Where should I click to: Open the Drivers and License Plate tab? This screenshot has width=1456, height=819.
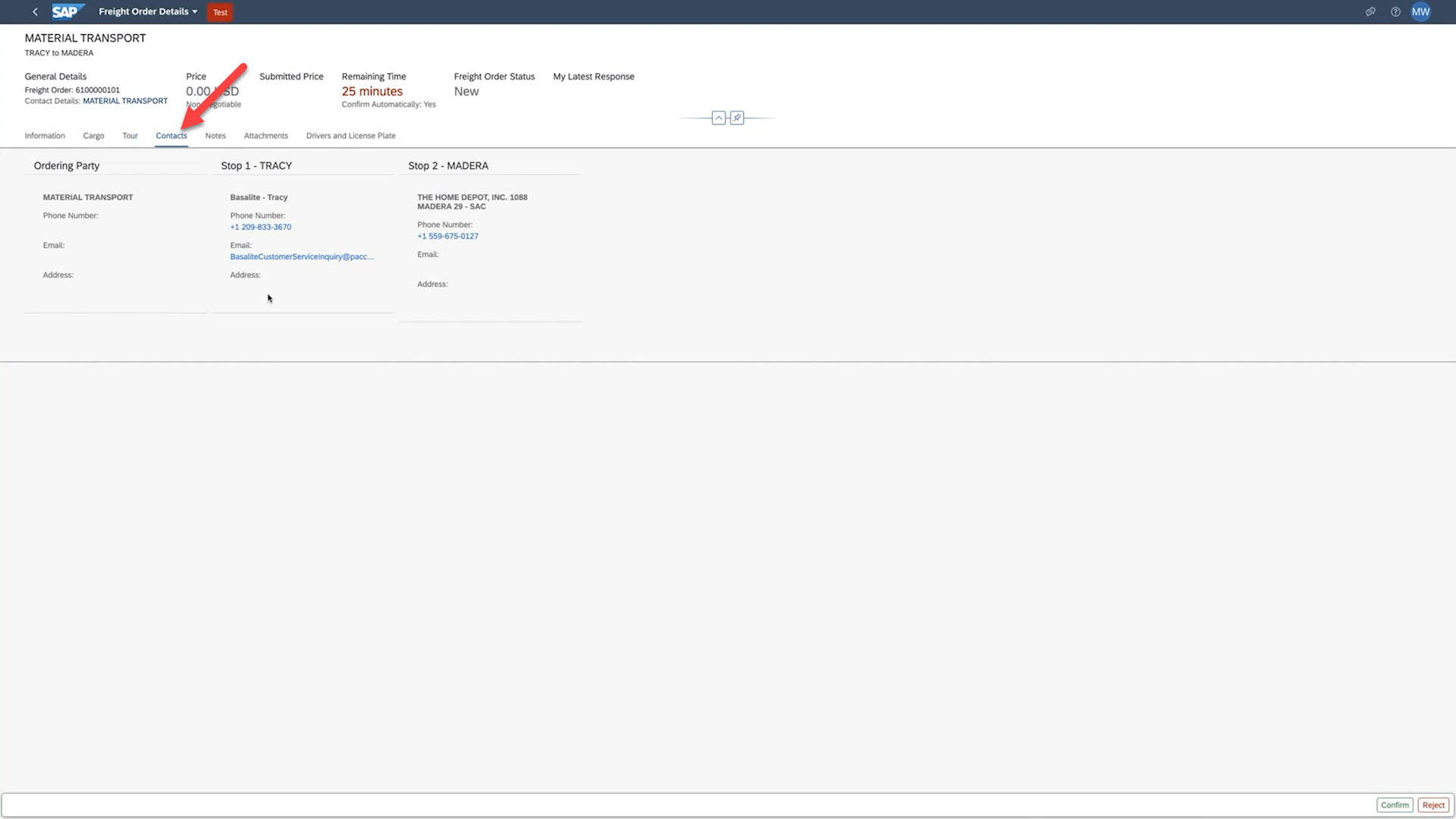[350, 136]
